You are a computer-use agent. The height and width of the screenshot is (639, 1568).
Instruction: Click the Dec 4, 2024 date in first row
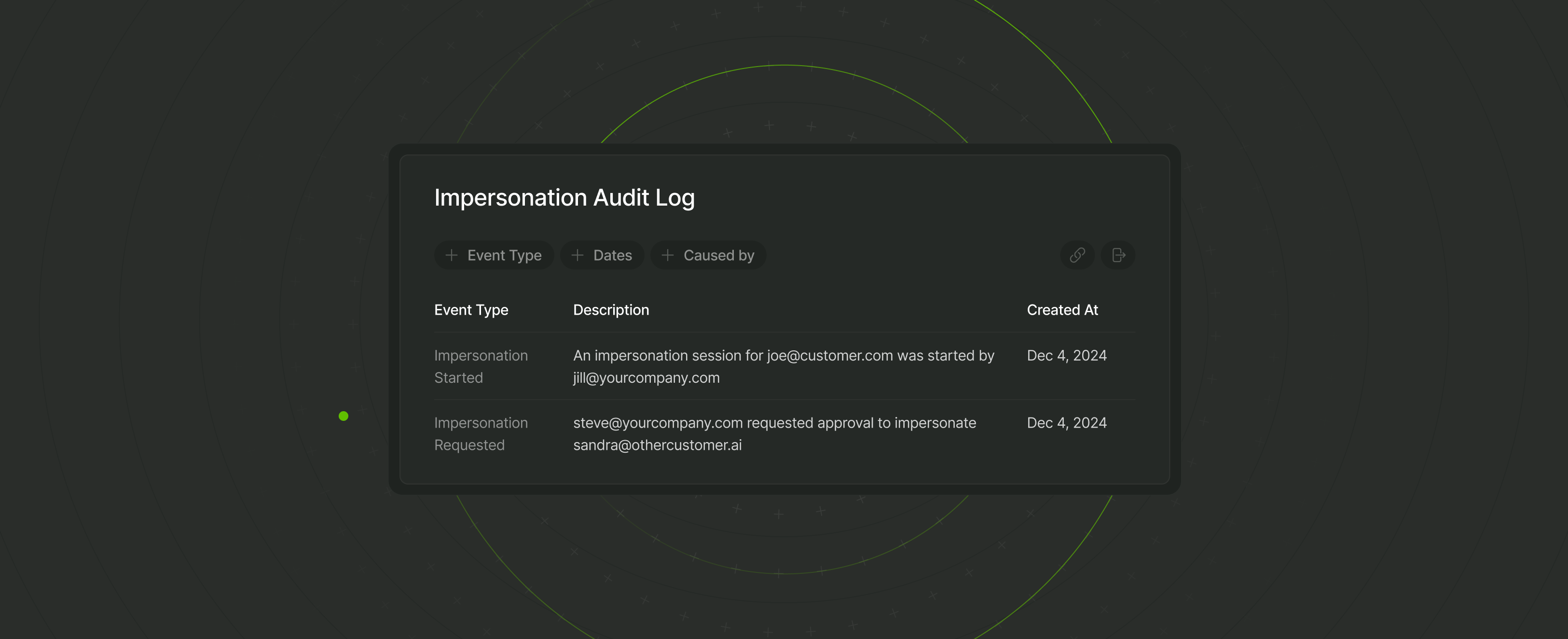click(1066, 355)
